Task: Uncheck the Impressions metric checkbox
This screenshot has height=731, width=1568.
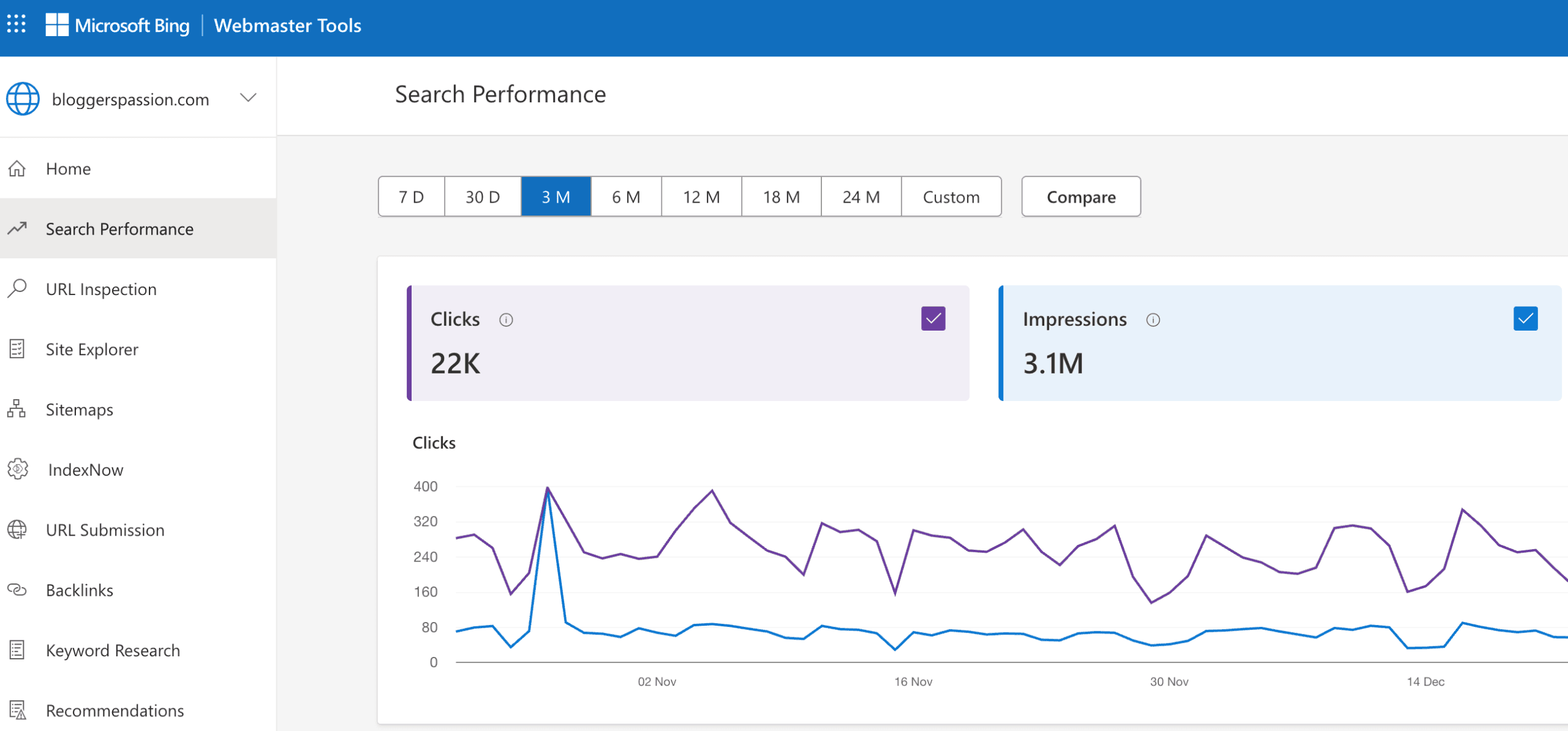Action: click(1525, 318)
